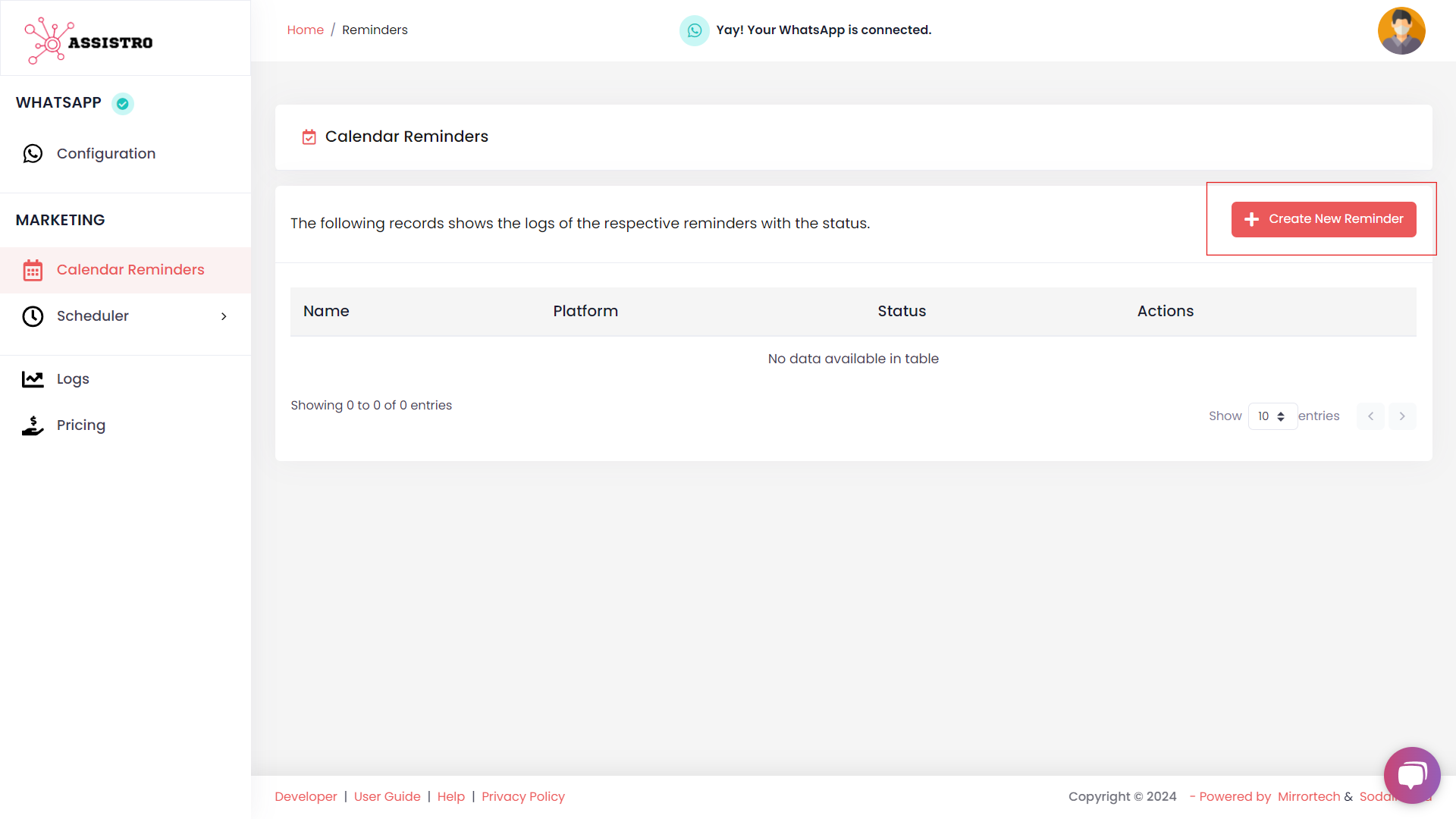Click the Pricing hand-dollar icon
This screenshot has height=819, width=1456.
point(33,425)
